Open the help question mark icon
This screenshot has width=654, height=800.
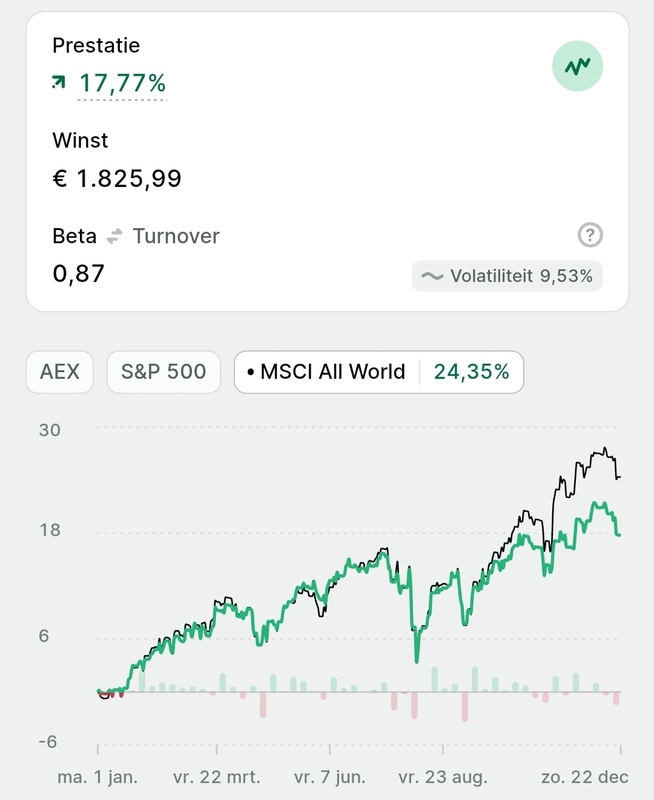point(590,236)
